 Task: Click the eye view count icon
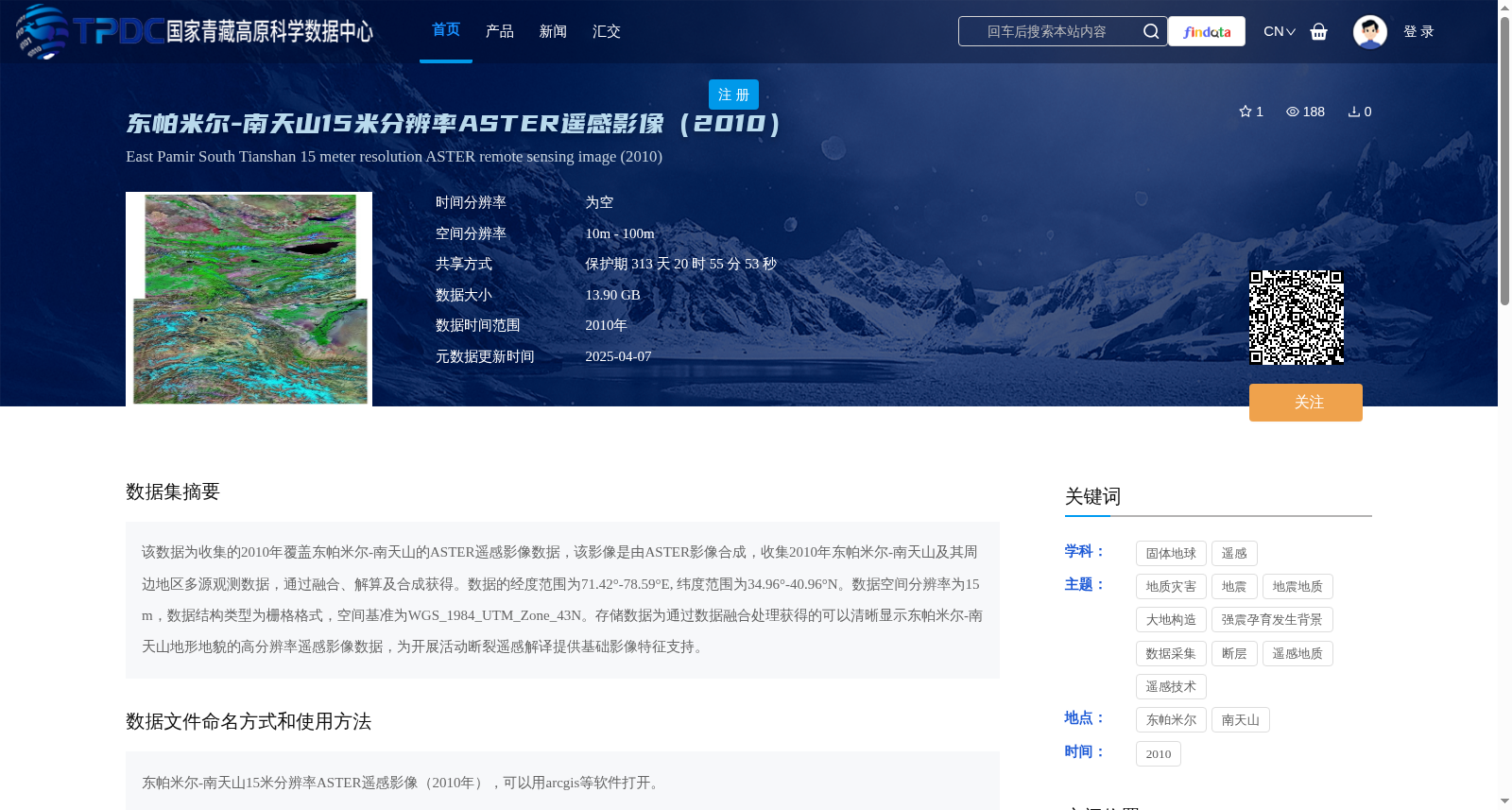1293,112
